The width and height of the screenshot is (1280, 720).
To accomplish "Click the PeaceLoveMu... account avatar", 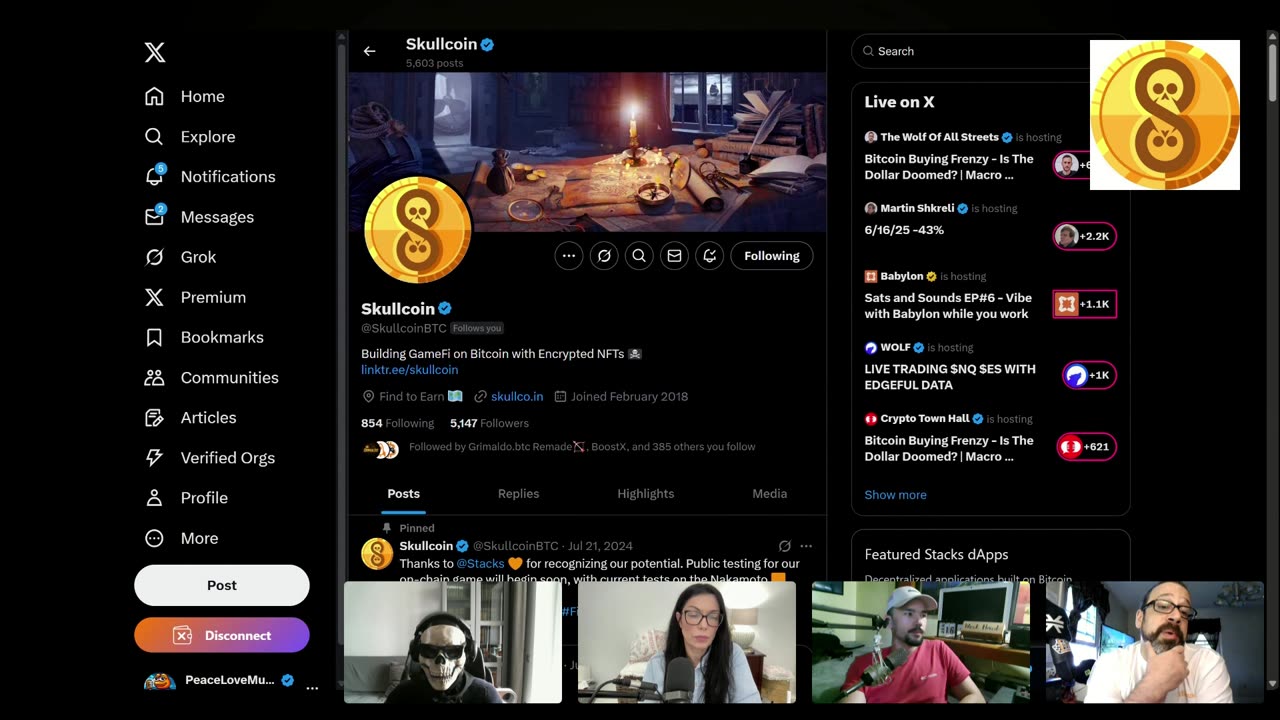I will point(160,681).
